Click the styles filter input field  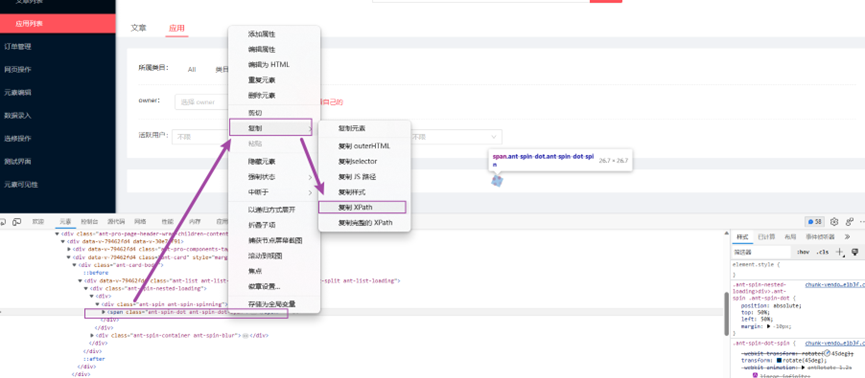tap(761, 252)
